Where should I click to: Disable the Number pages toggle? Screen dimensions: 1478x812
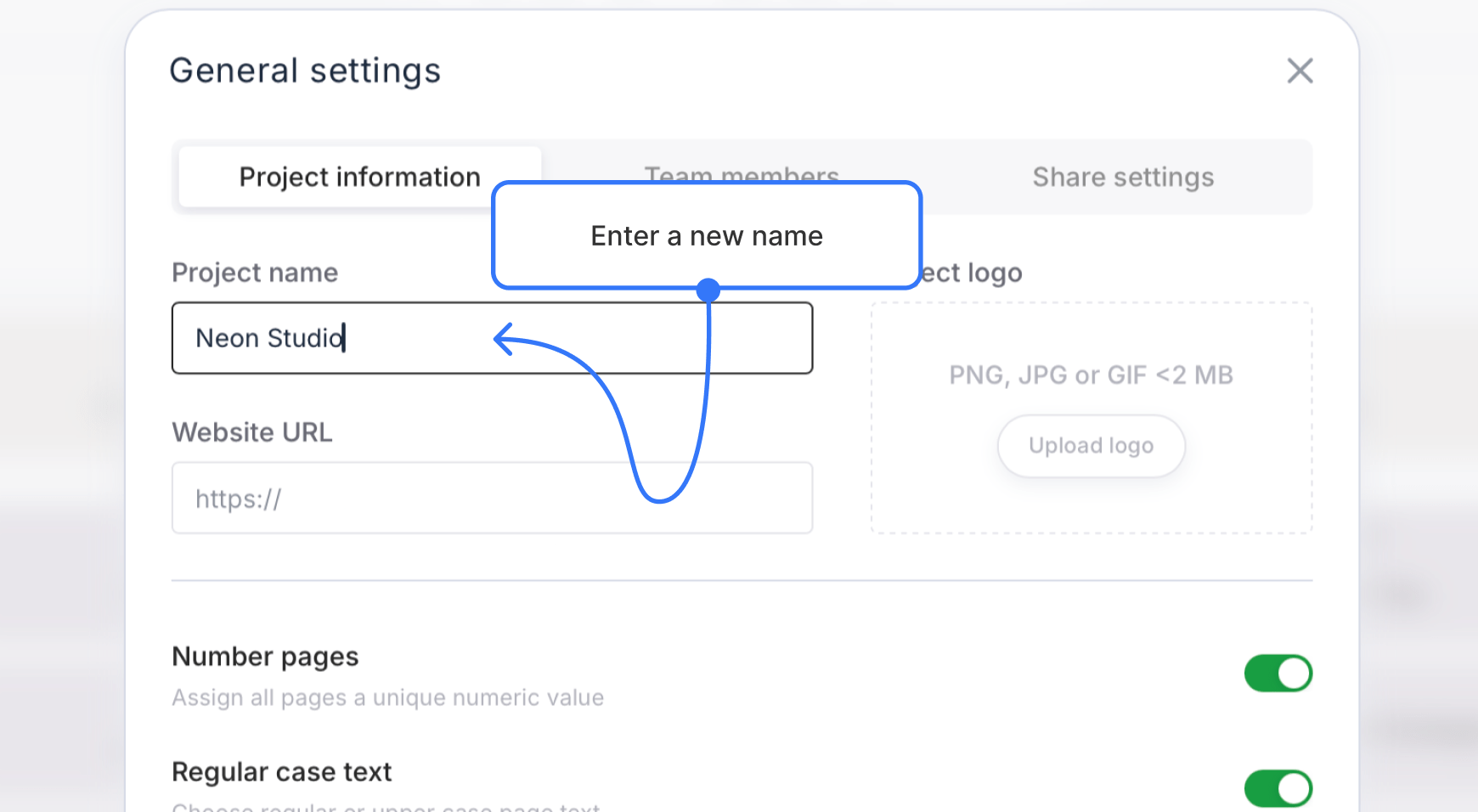click(1278, 672)
